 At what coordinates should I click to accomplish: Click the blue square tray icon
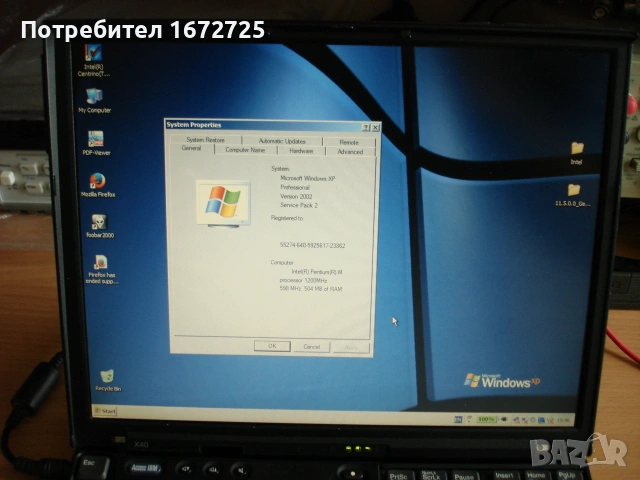pyautogui.click(x=541, y=420)
